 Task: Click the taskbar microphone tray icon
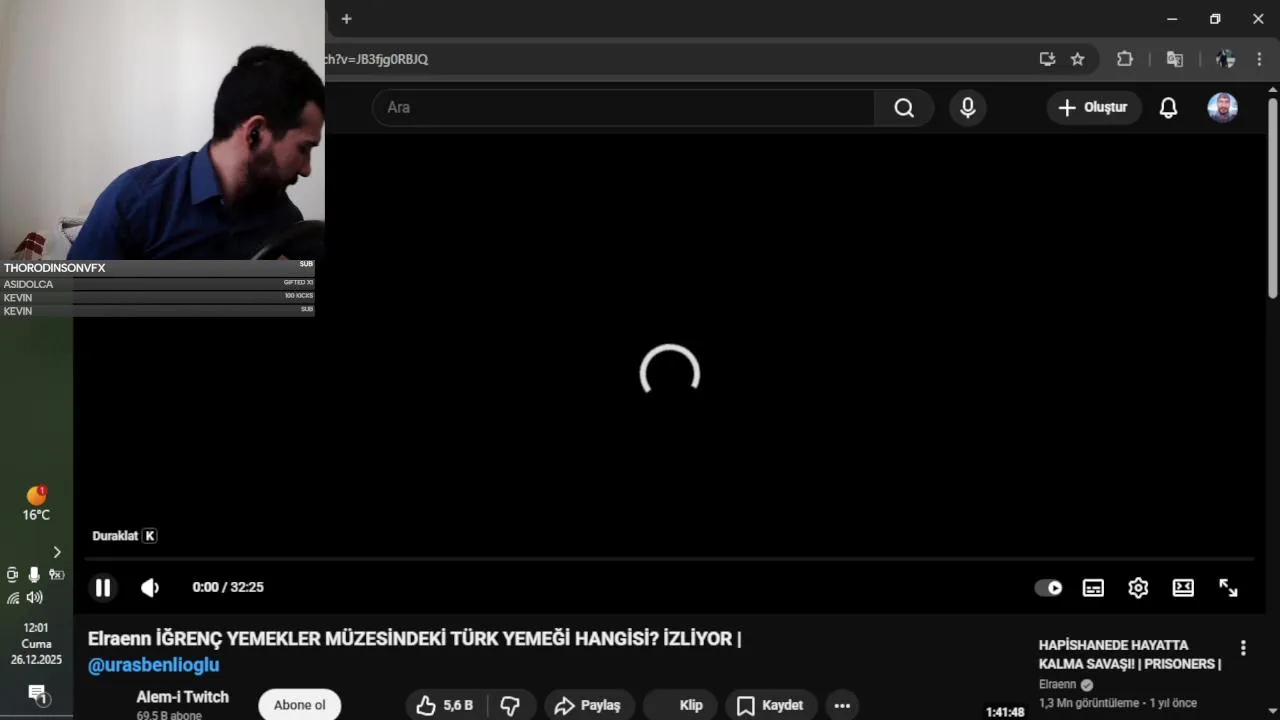34,574
